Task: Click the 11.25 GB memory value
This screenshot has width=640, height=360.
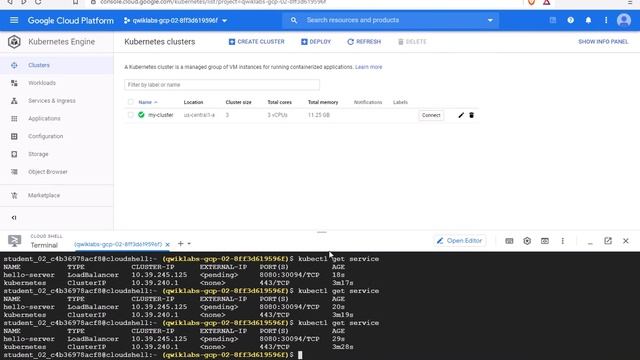Action: click(x=319, y=115)
